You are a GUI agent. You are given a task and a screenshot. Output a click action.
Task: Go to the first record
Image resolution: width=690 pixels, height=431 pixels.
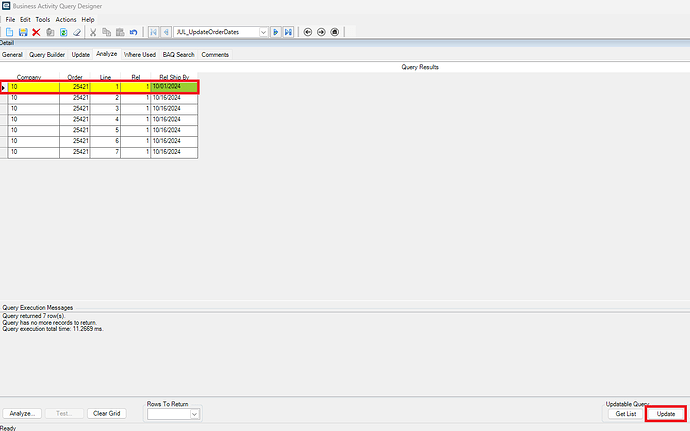pos(153,32)
